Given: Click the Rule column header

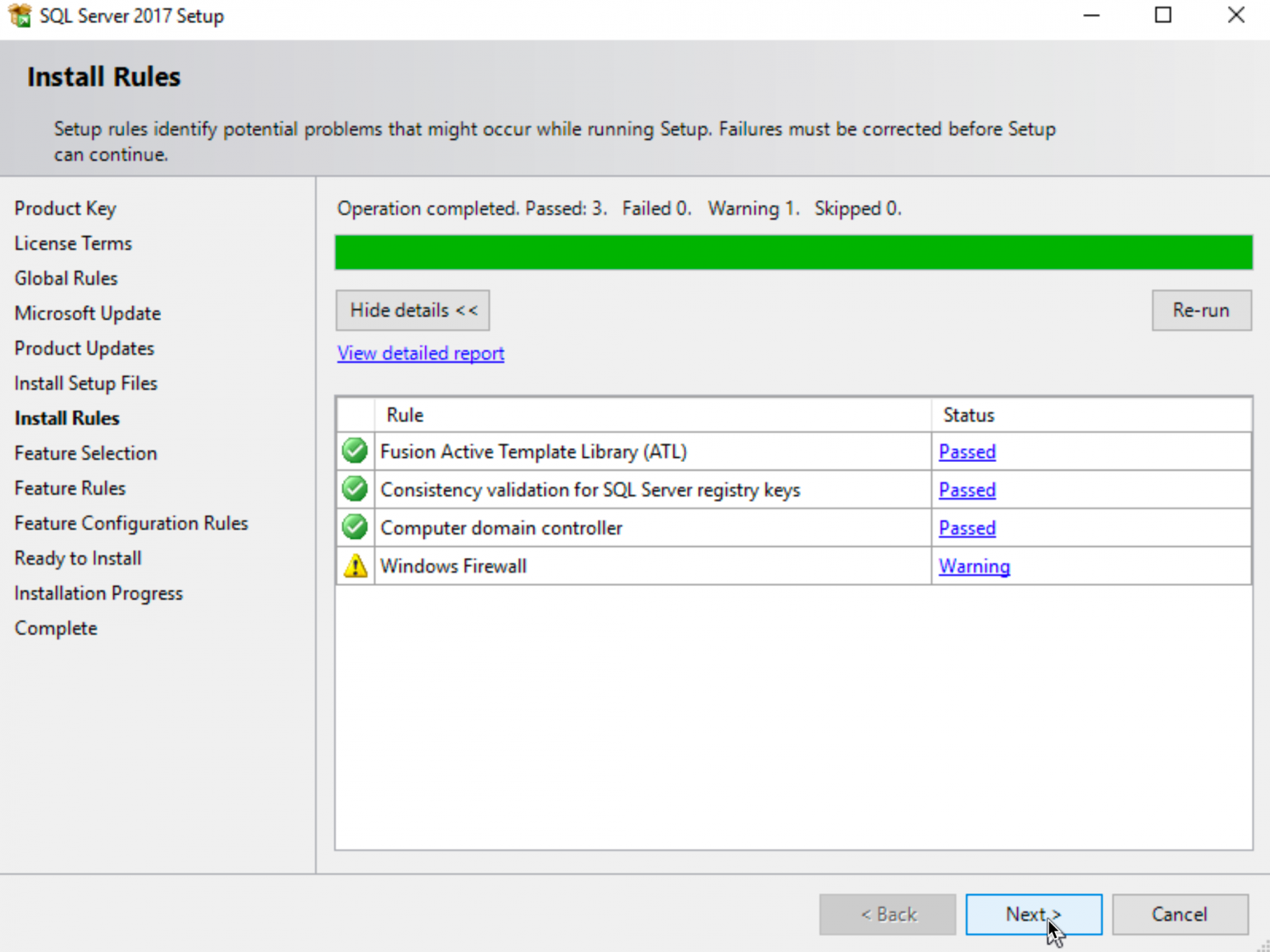Looking at the screenshot, I should (404, 414).
